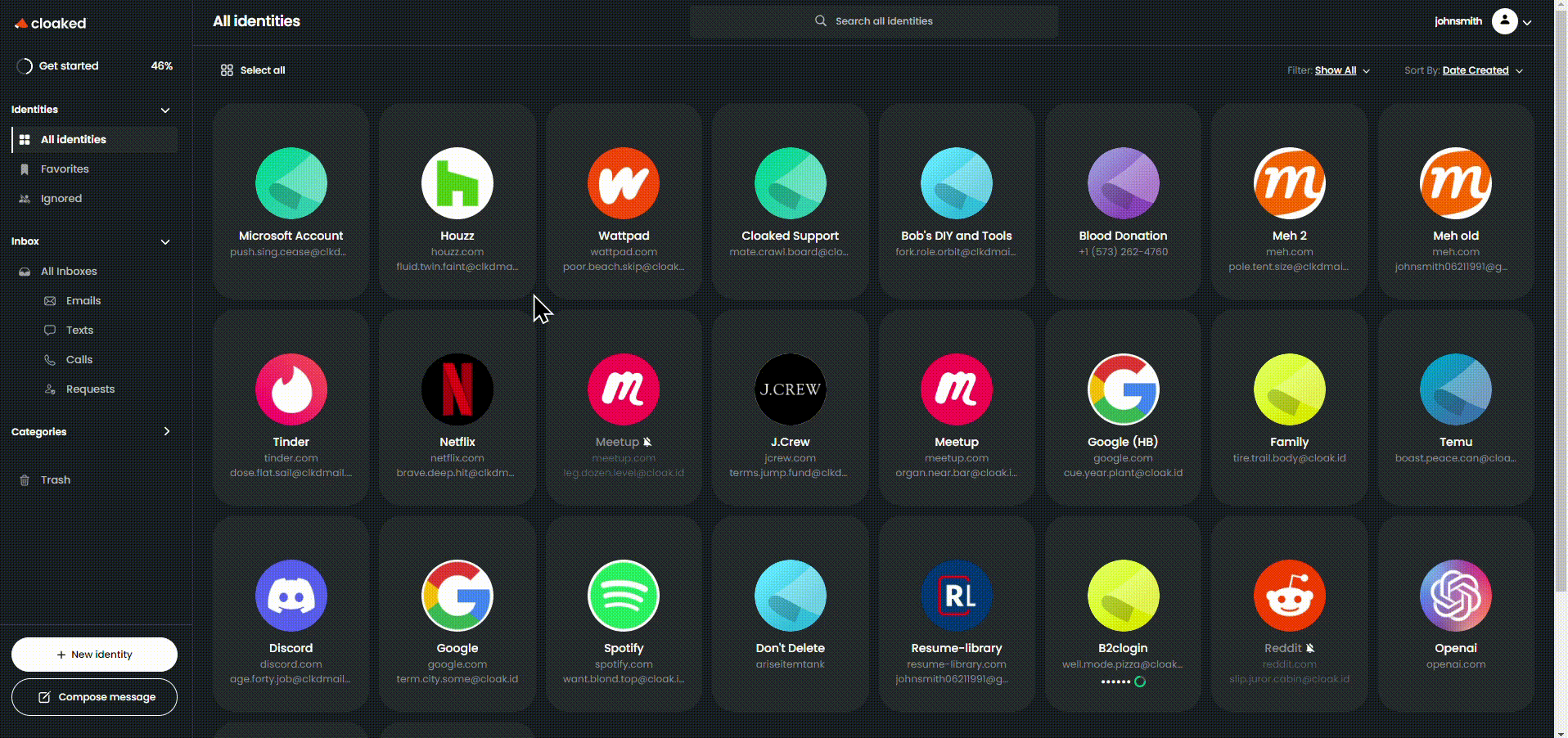Open the Wattpad identity logo

pos(624,183)
